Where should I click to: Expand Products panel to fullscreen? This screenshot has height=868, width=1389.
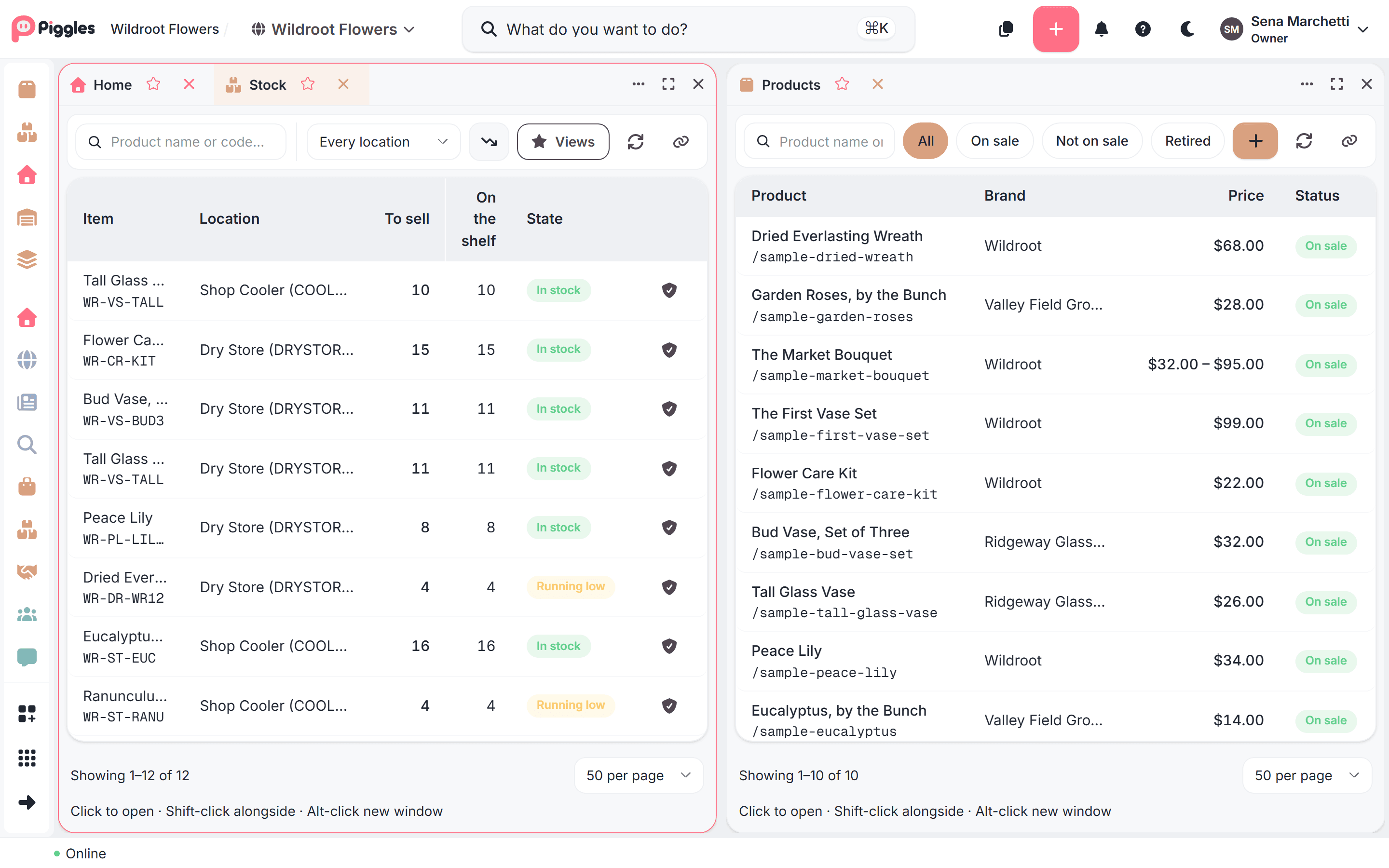click(1337, 84)
